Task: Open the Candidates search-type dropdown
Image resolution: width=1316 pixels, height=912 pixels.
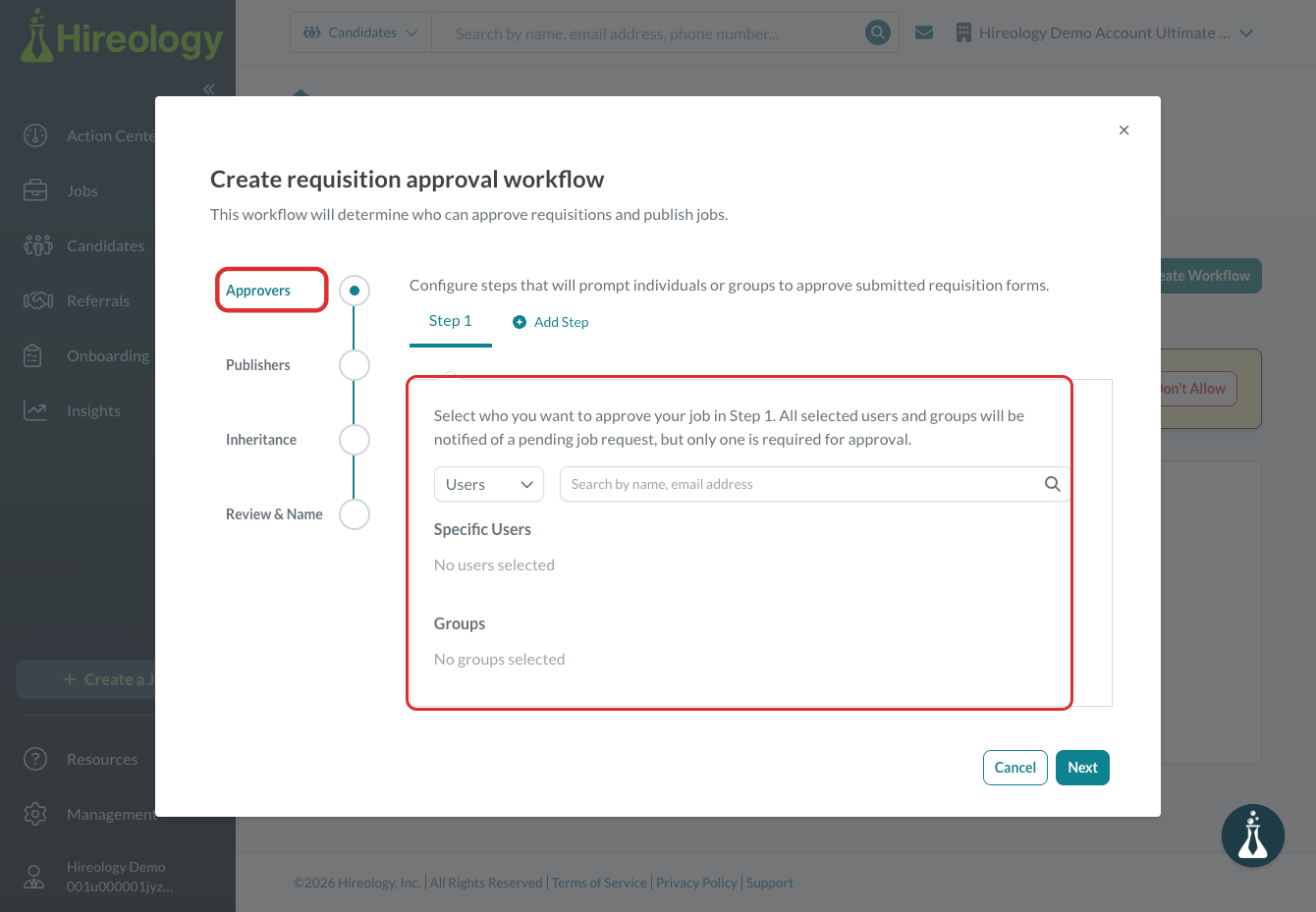Action: (360, 33)
